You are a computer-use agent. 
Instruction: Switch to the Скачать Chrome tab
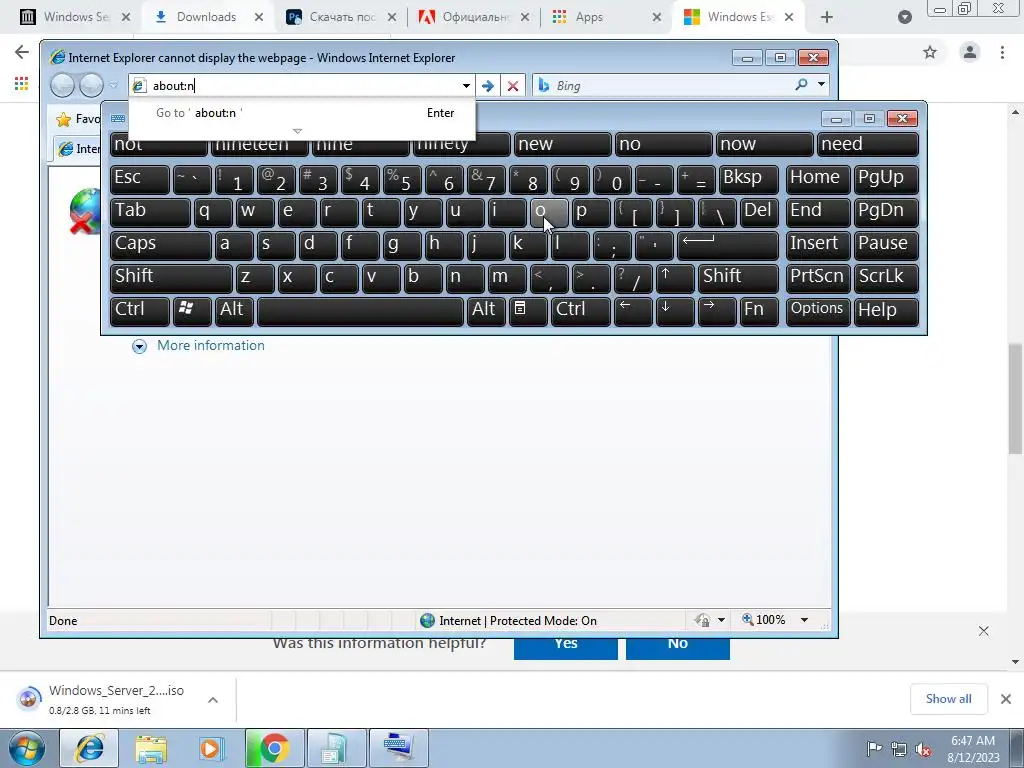pos(342,17)
